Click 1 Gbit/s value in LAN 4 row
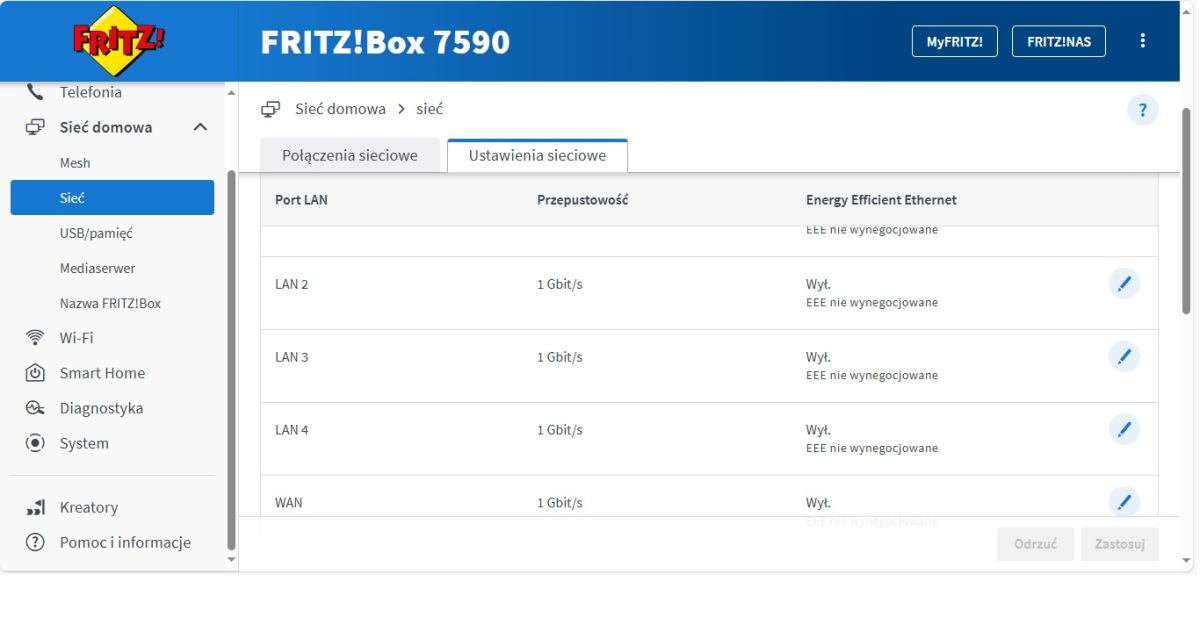1200x639 pixels. 559,430
